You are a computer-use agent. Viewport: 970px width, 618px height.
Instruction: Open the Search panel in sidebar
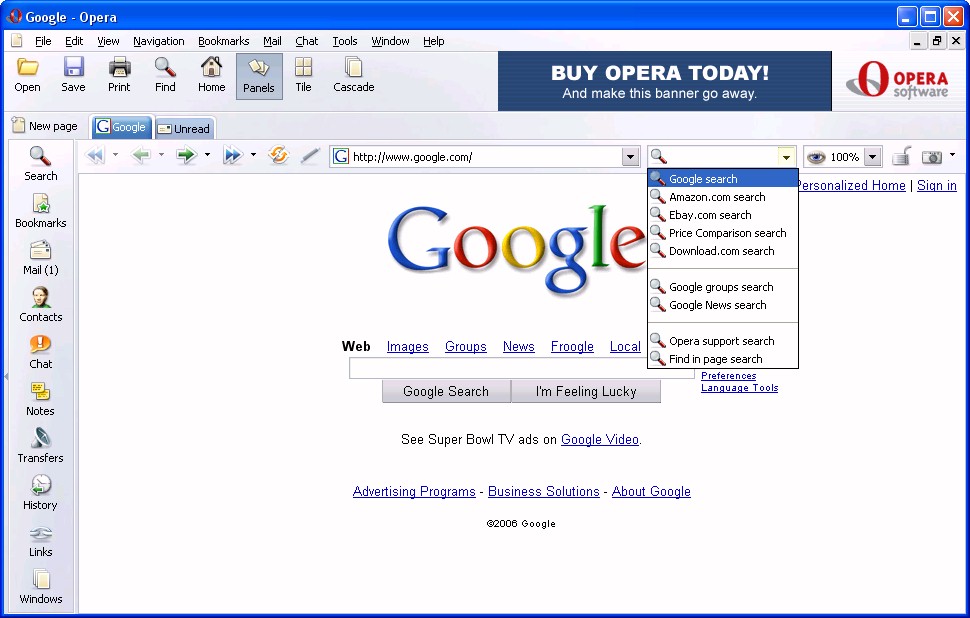[x=40, y=164]
